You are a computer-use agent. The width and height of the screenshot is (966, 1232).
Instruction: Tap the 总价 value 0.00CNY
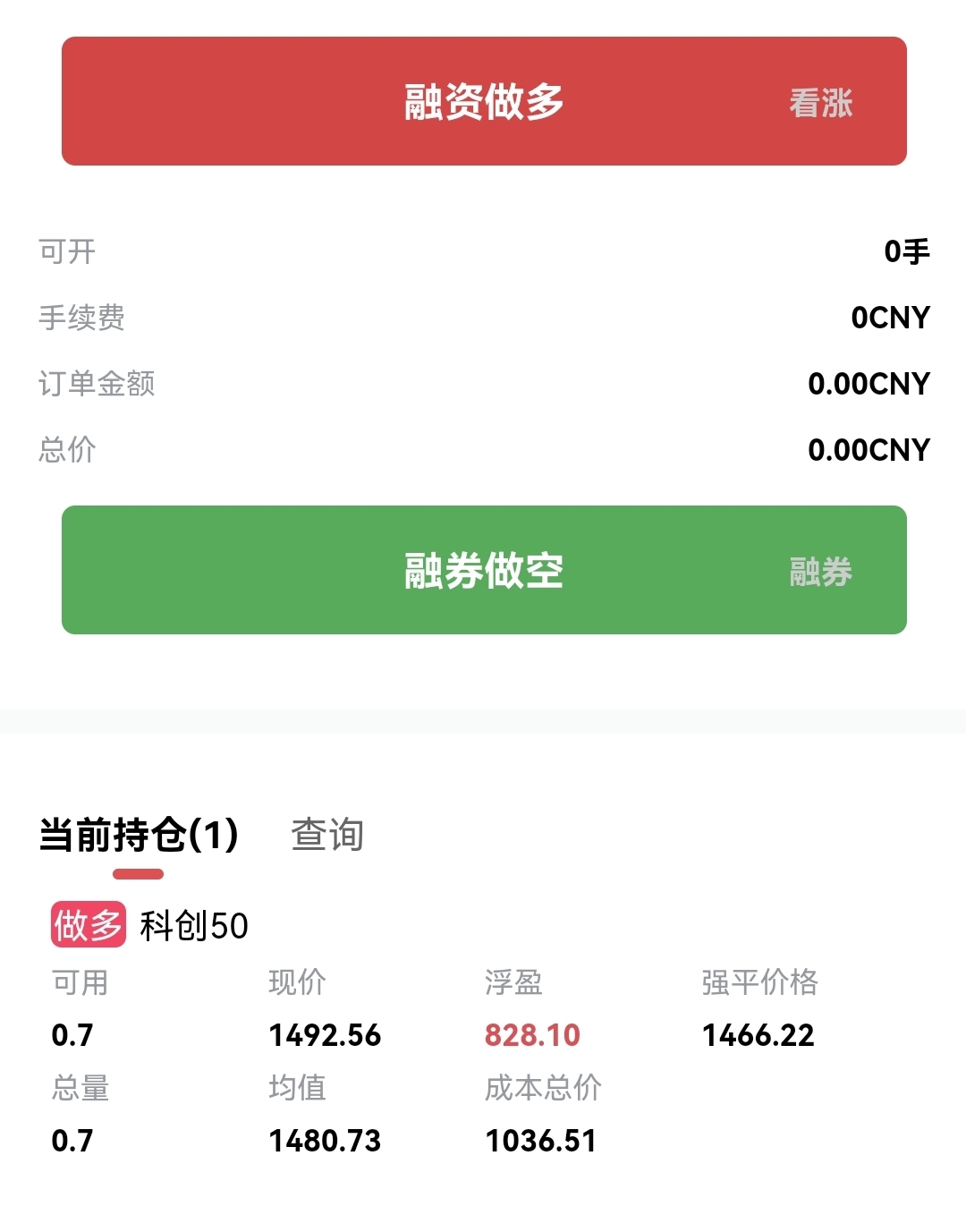[869, 450]
